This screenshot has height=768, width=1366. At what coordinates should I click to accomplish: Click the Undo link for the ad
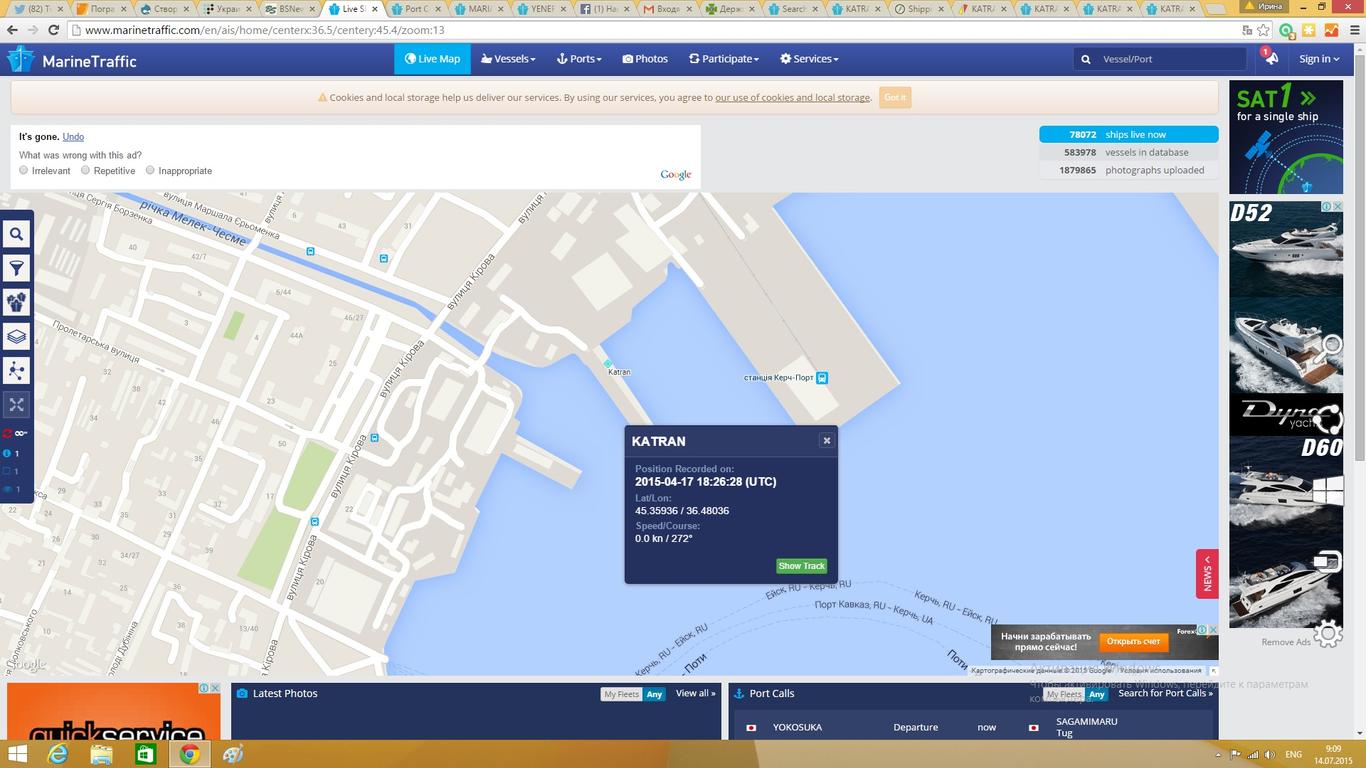coord(73,137)
